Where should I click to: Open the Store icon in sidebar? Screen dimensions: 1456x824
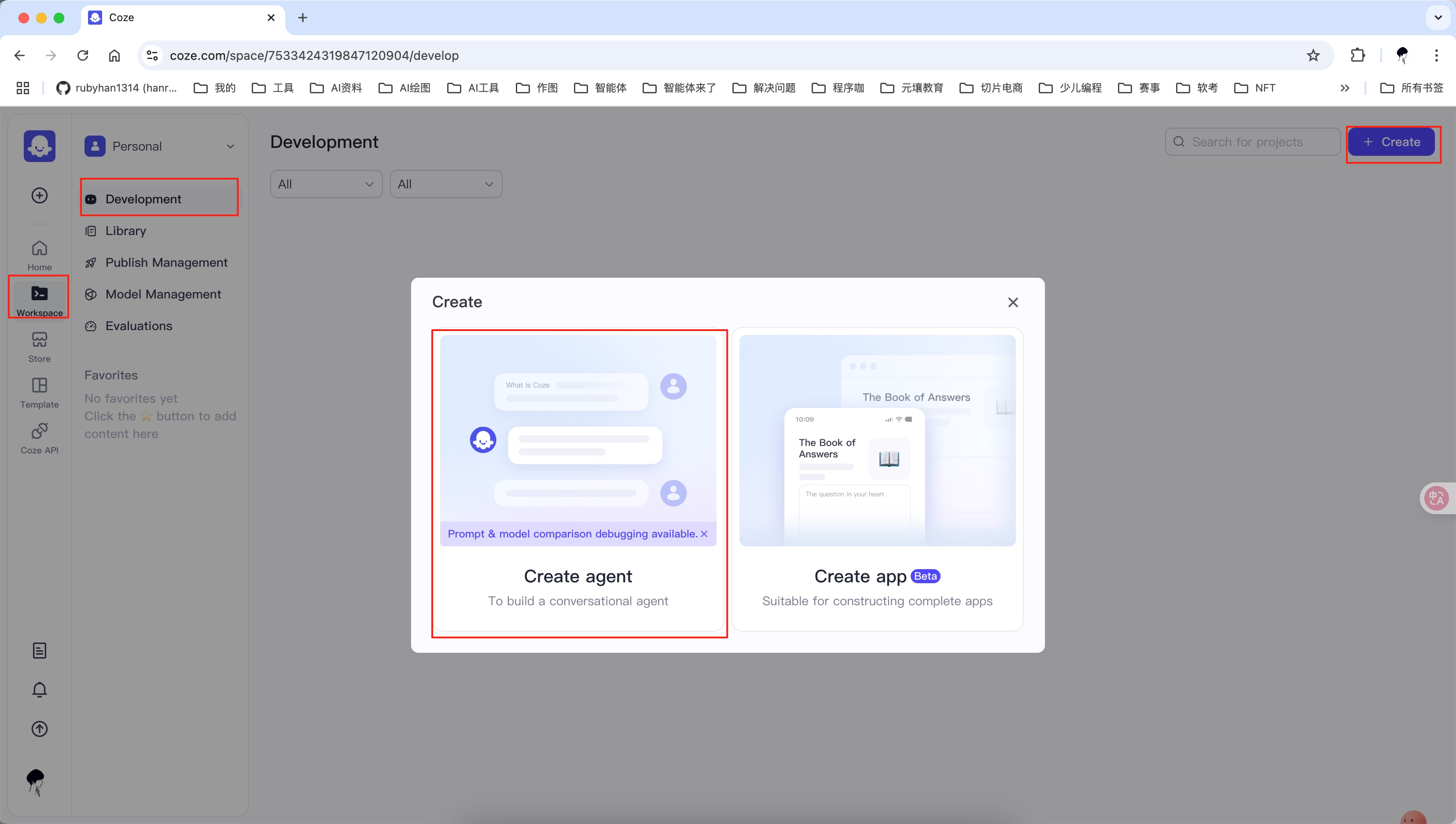[39, 346]
